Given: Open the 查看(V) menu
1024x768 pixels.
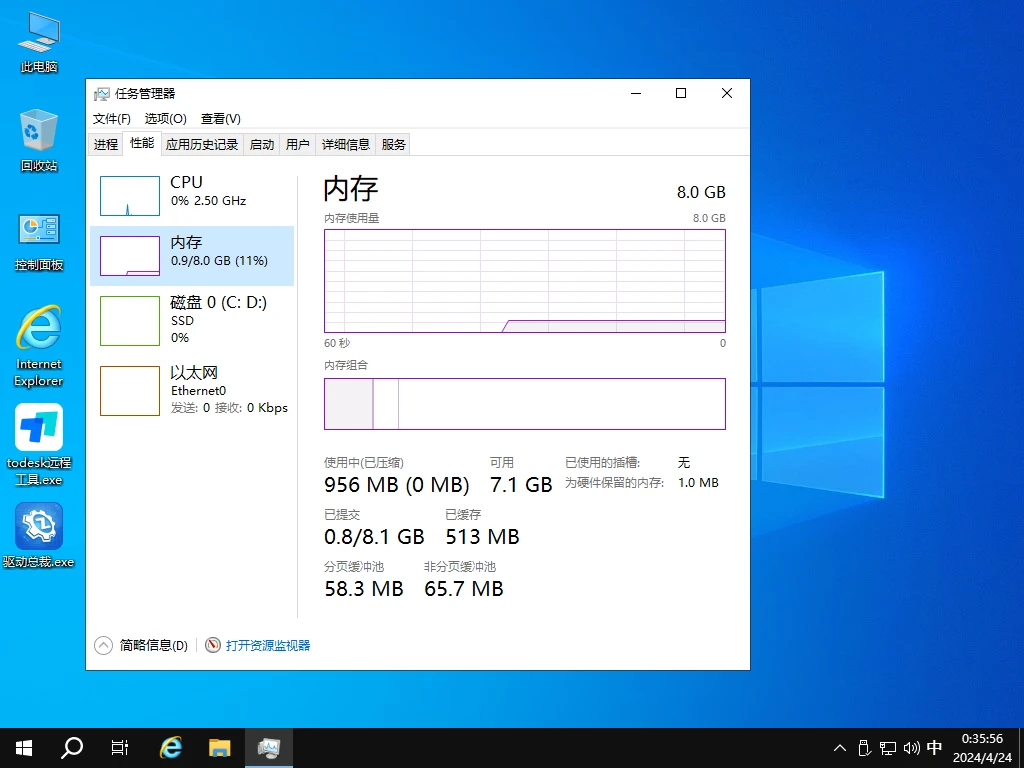Looking at the screenshot, I should (221, 119).
